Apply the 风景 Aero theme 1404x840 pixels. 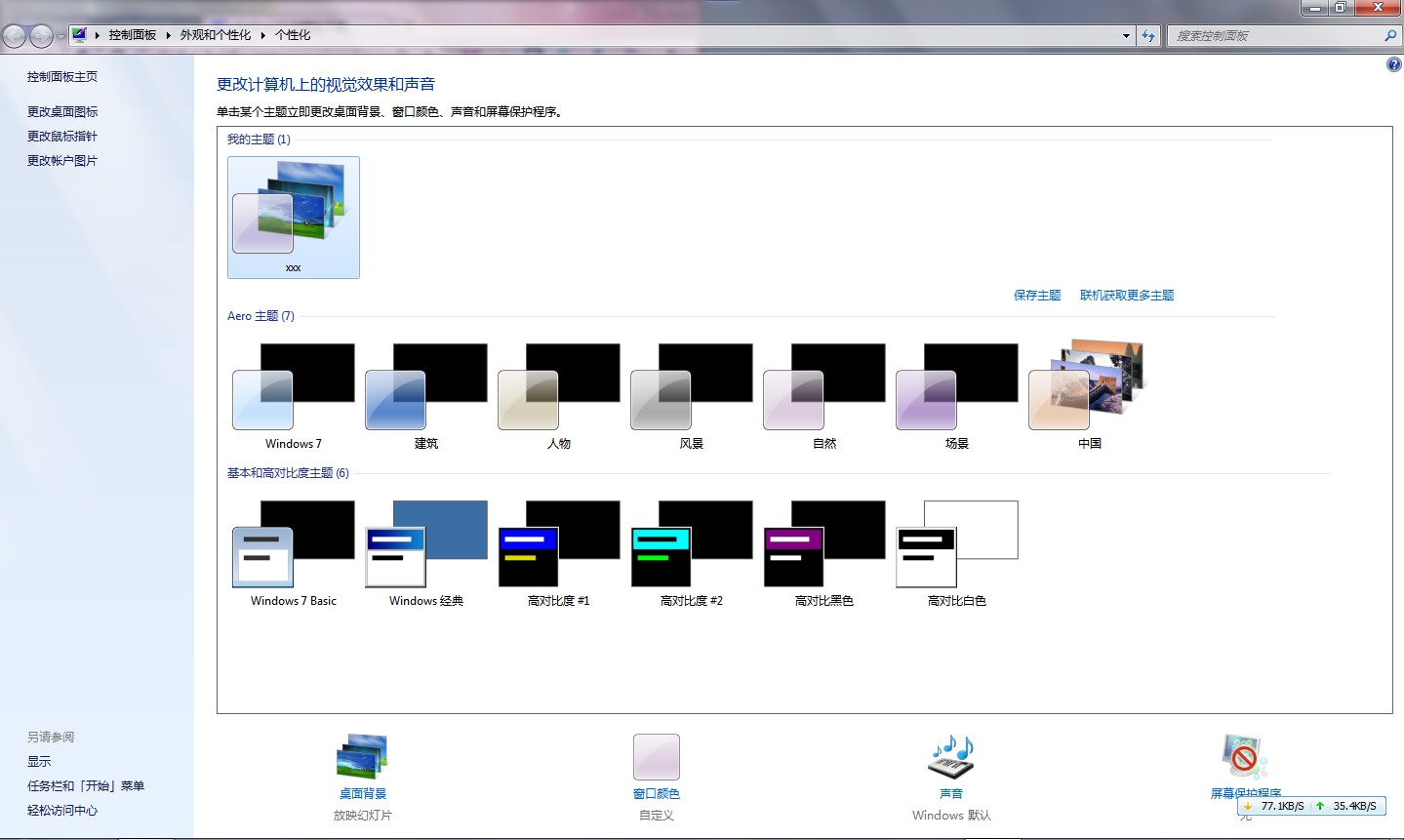[x=692, y=396]
